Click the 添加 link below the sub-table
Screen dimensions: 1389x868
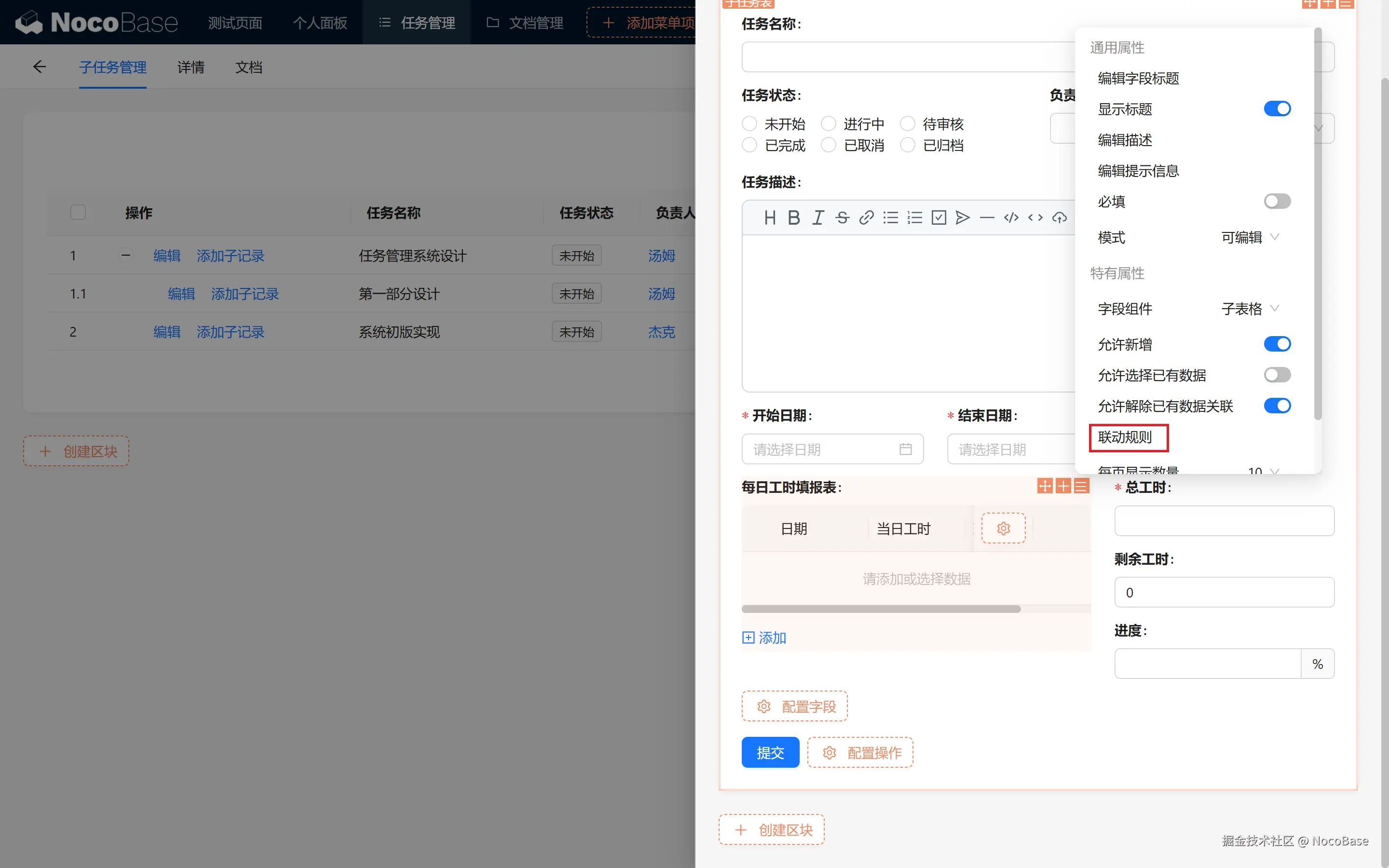coord(764,637)
